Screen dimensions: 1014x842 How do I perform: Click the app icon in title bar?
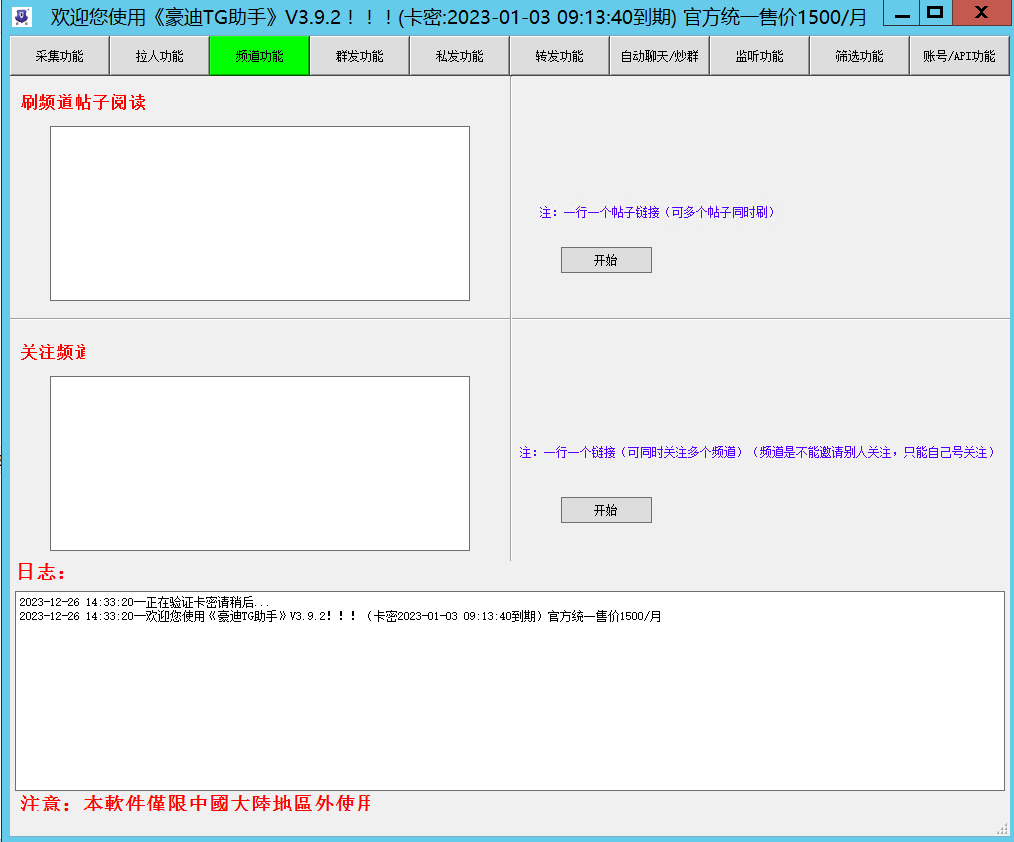22,16
